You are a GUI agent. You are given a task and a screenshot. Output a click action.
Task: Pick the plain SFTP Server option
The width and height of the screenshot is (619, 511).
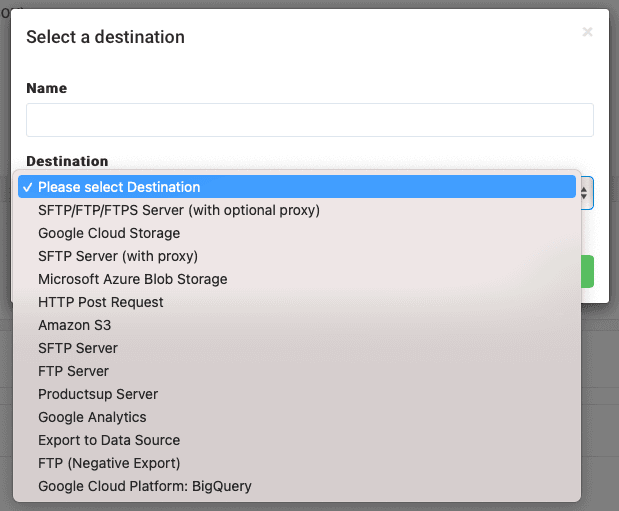pyautogui.click(x=78, y=348)
